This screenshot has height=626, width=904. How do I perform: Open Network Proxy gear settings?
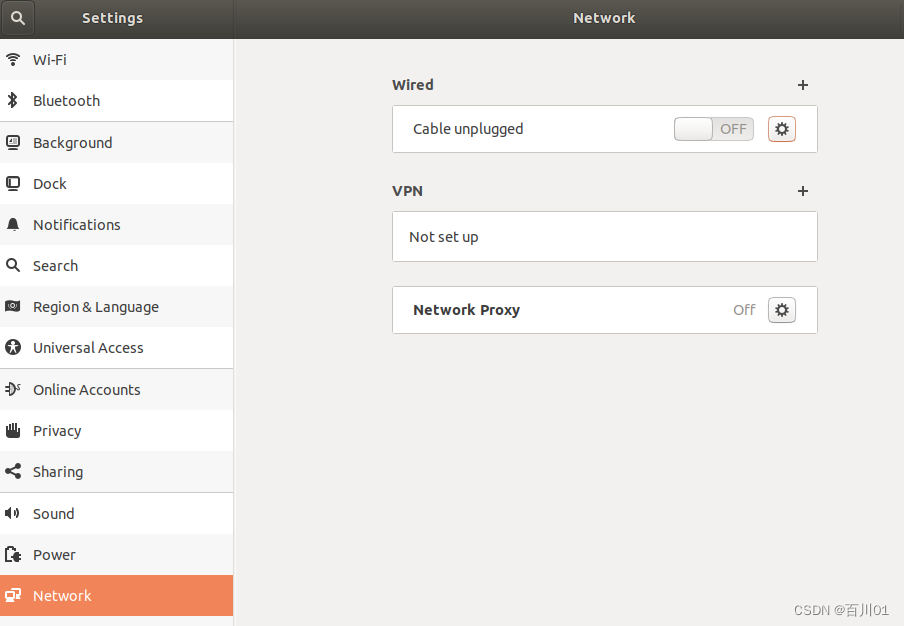point(782,310)
